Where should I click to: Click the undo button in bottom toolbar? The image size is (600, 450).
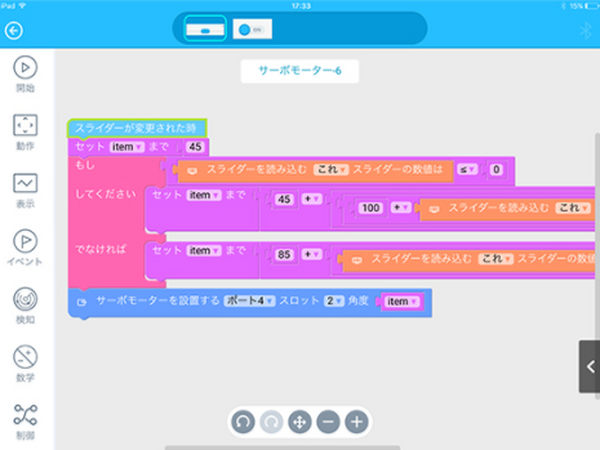(242, 422)
